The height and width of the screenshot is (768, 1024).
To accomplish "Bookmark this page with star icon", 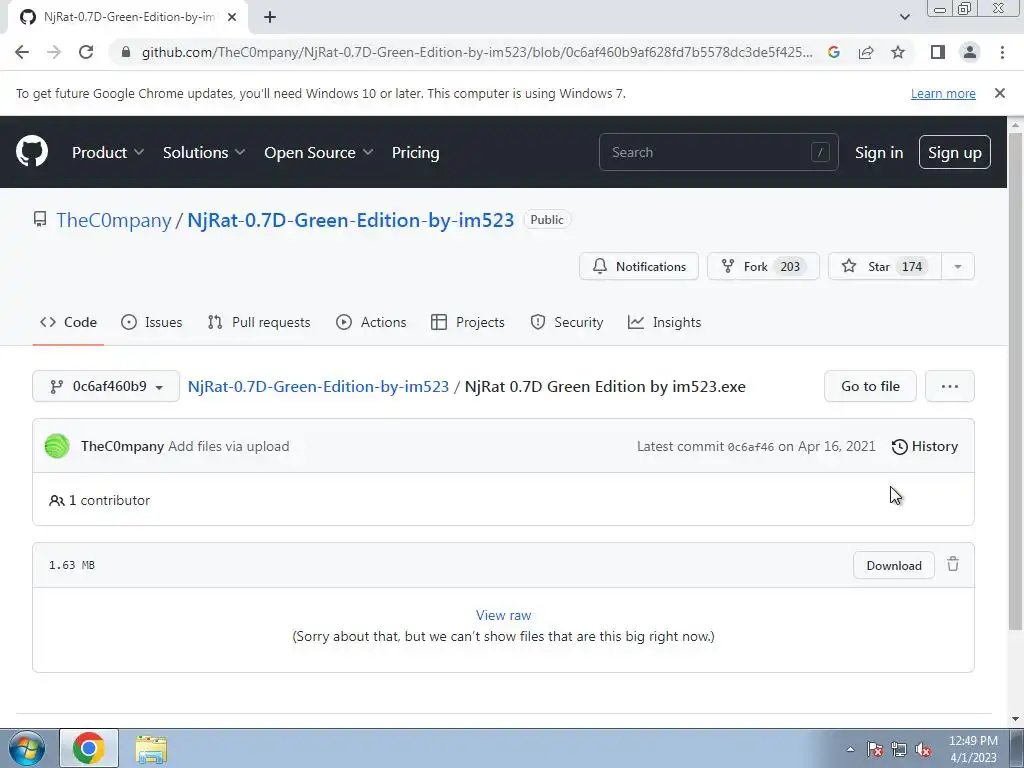I will point(898,52).
